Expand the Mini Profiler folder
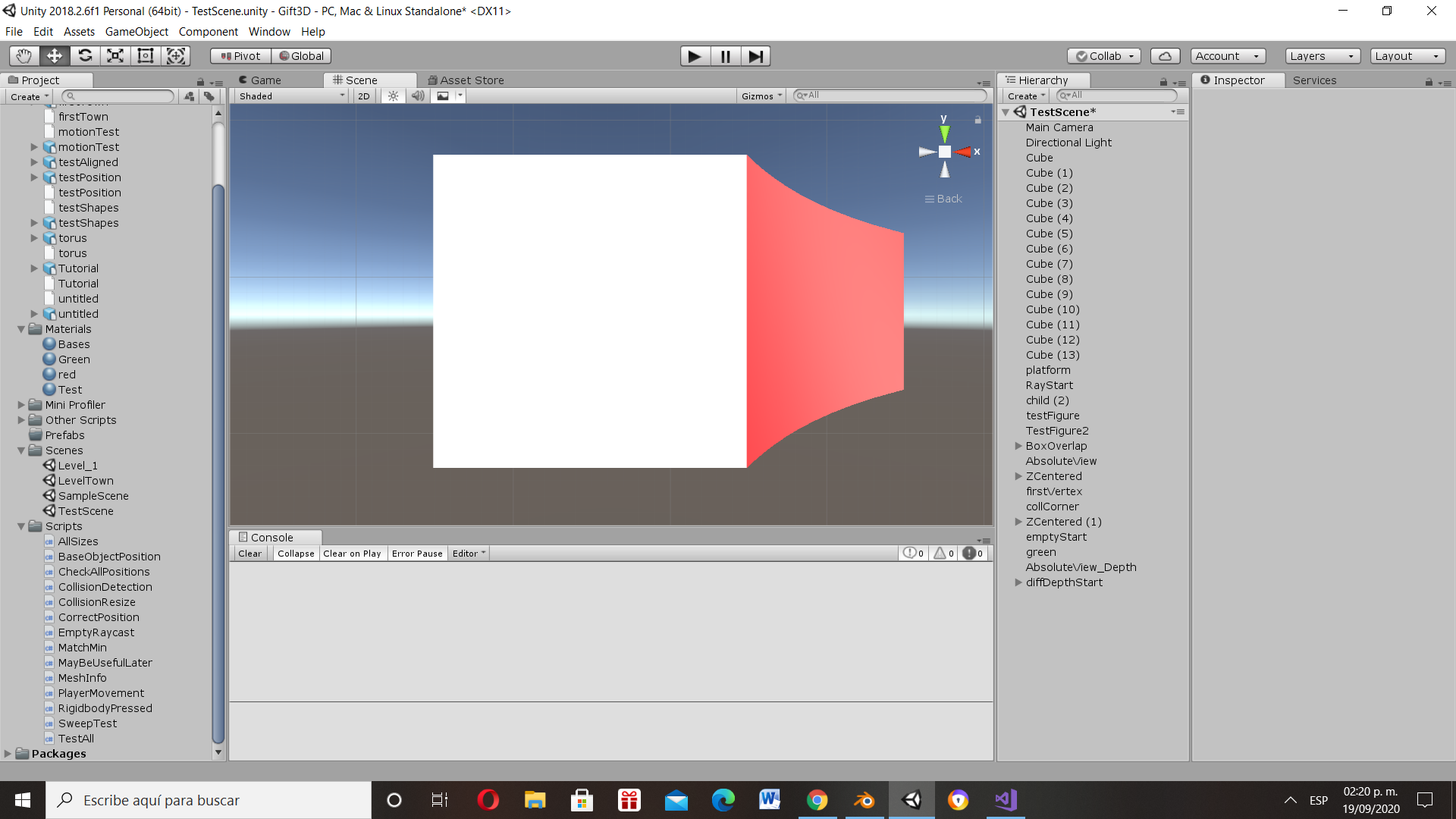 [21, 405]
